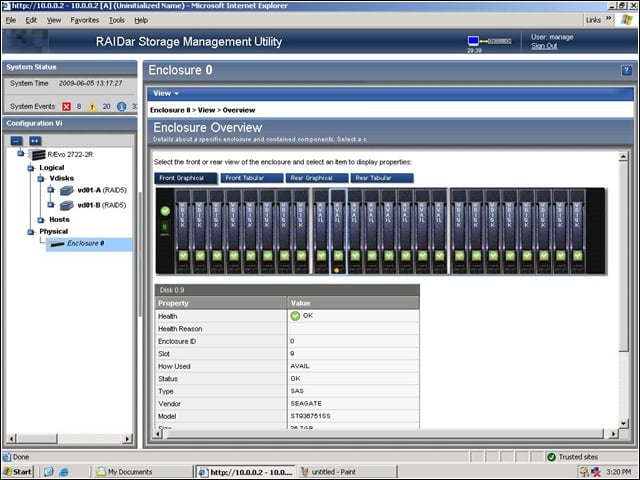Click the http://10.0.0.2 taskbar button
640x480 pixels.
[247, 472]
